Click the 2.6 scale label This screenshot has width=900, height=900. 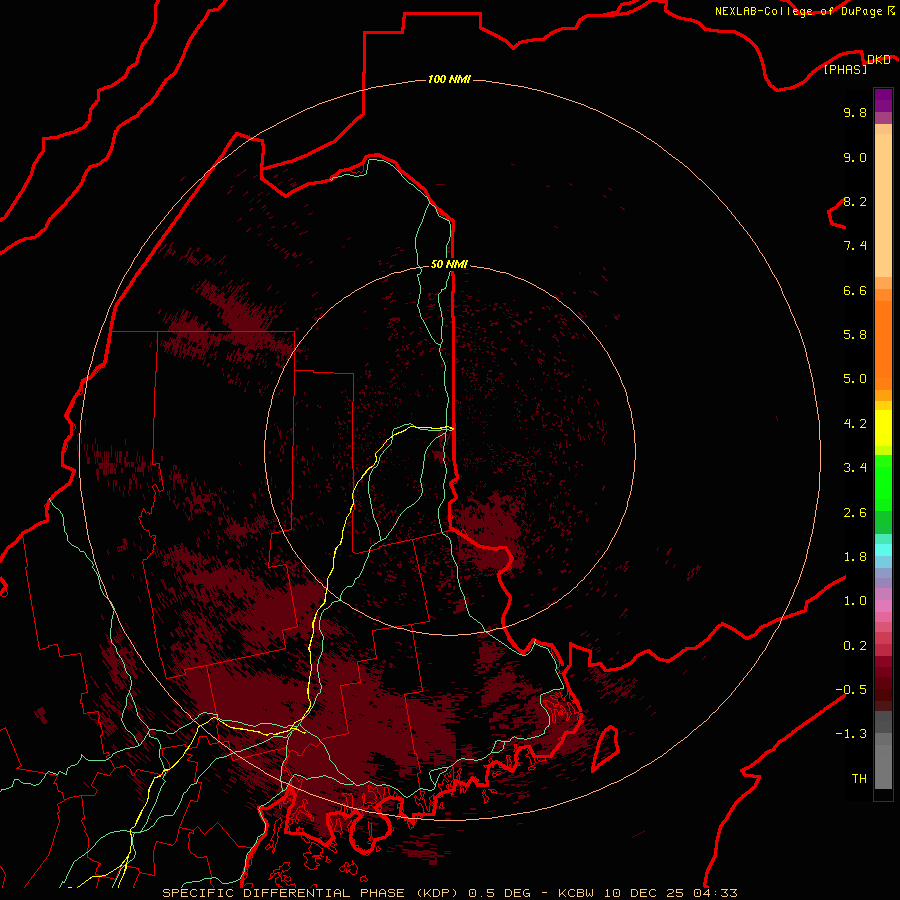[855, 513]
